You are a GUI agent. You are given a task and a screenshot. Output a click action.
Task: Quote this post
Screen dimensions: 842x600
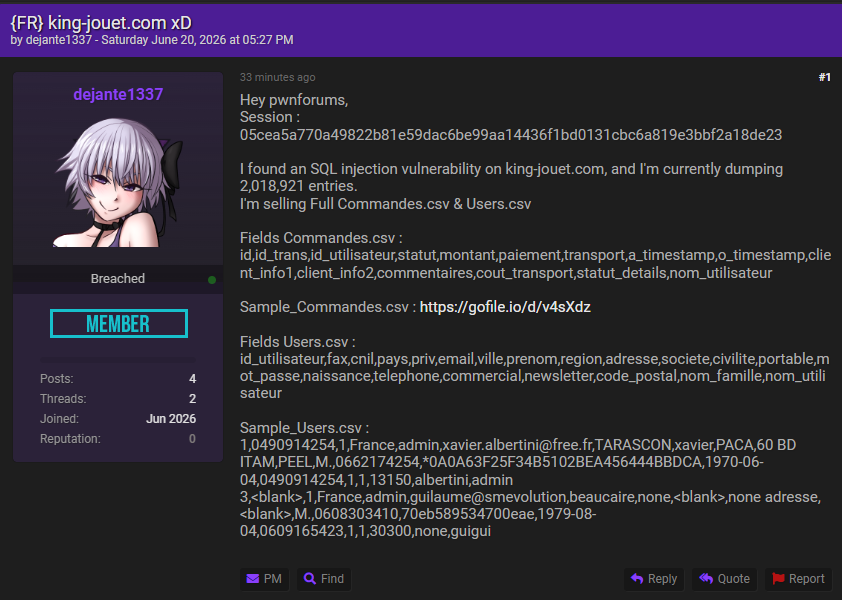pyautogui.click(x=724, y=579)
